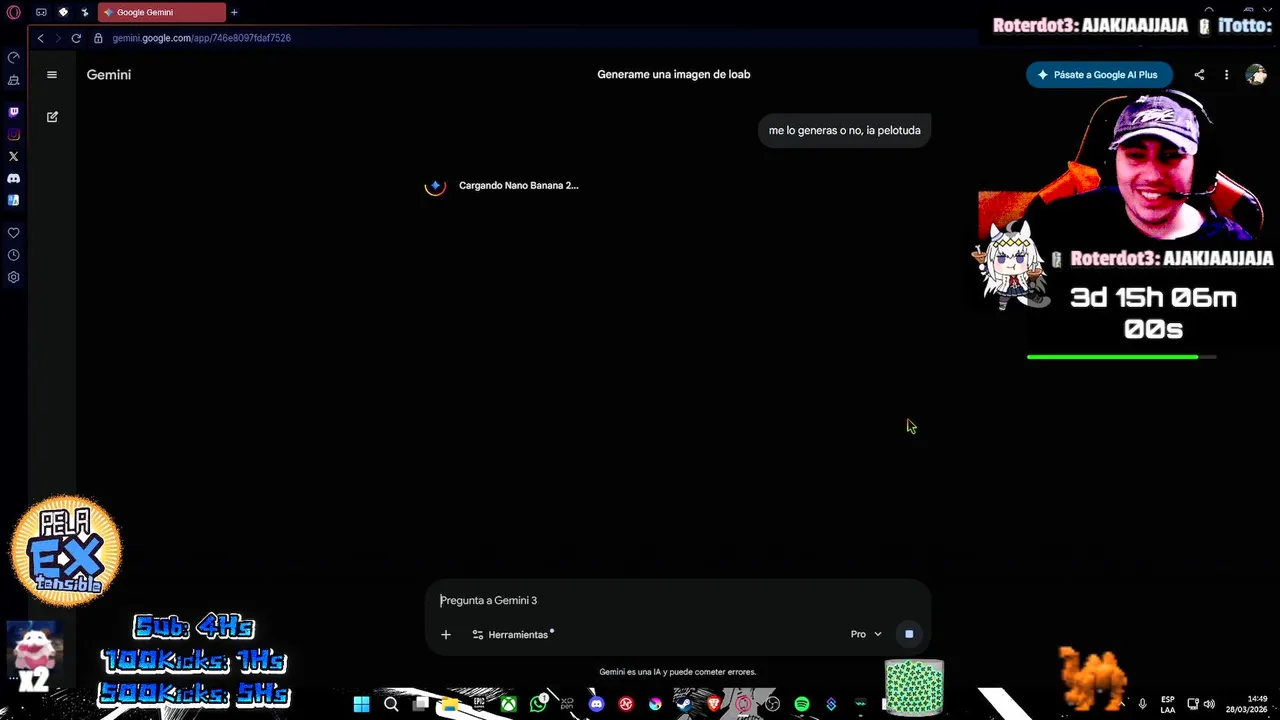Image resolution: width=1280 pixels, height=720 pixels.
Task: Click the price tag pinned tab icon
Action: (63, 13)
